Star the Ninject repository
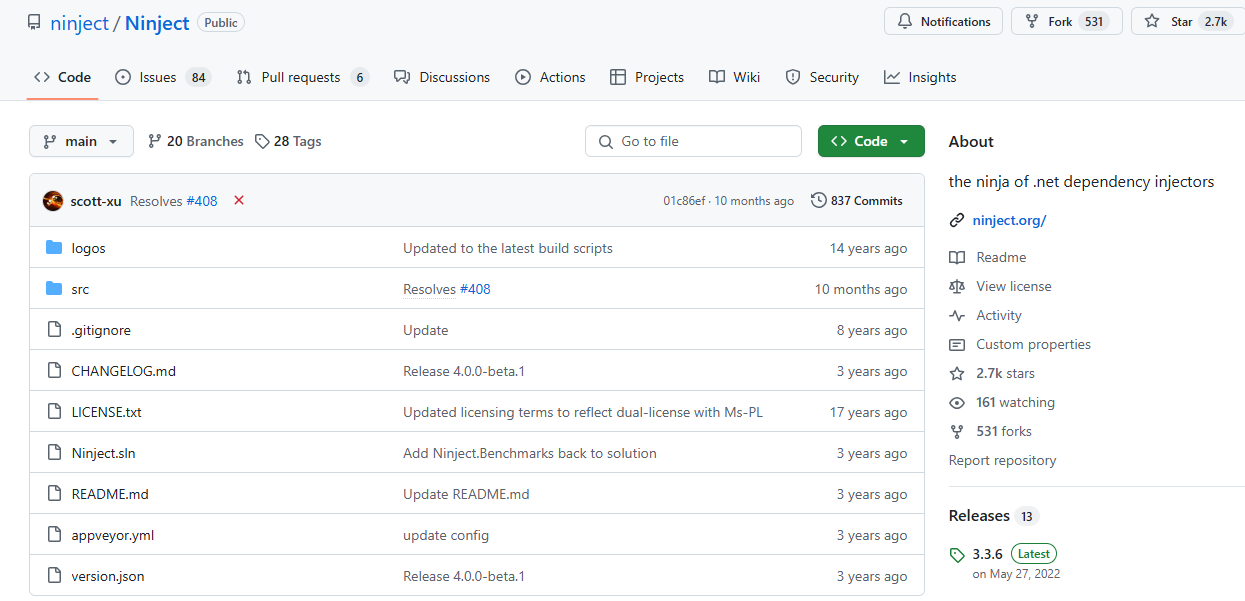This screenshot has width=1245, height=601. click(x=1186, y=22)
